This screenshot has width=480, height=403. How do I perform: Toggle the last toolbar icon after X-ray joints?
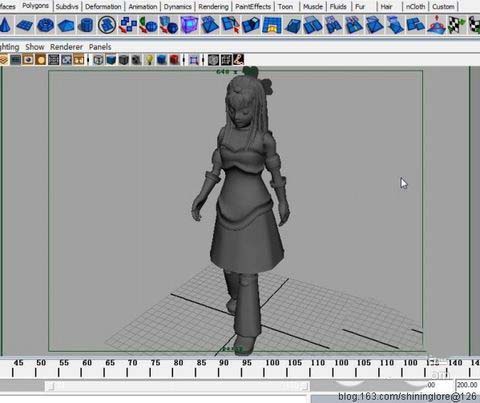(x=239, y=60)
